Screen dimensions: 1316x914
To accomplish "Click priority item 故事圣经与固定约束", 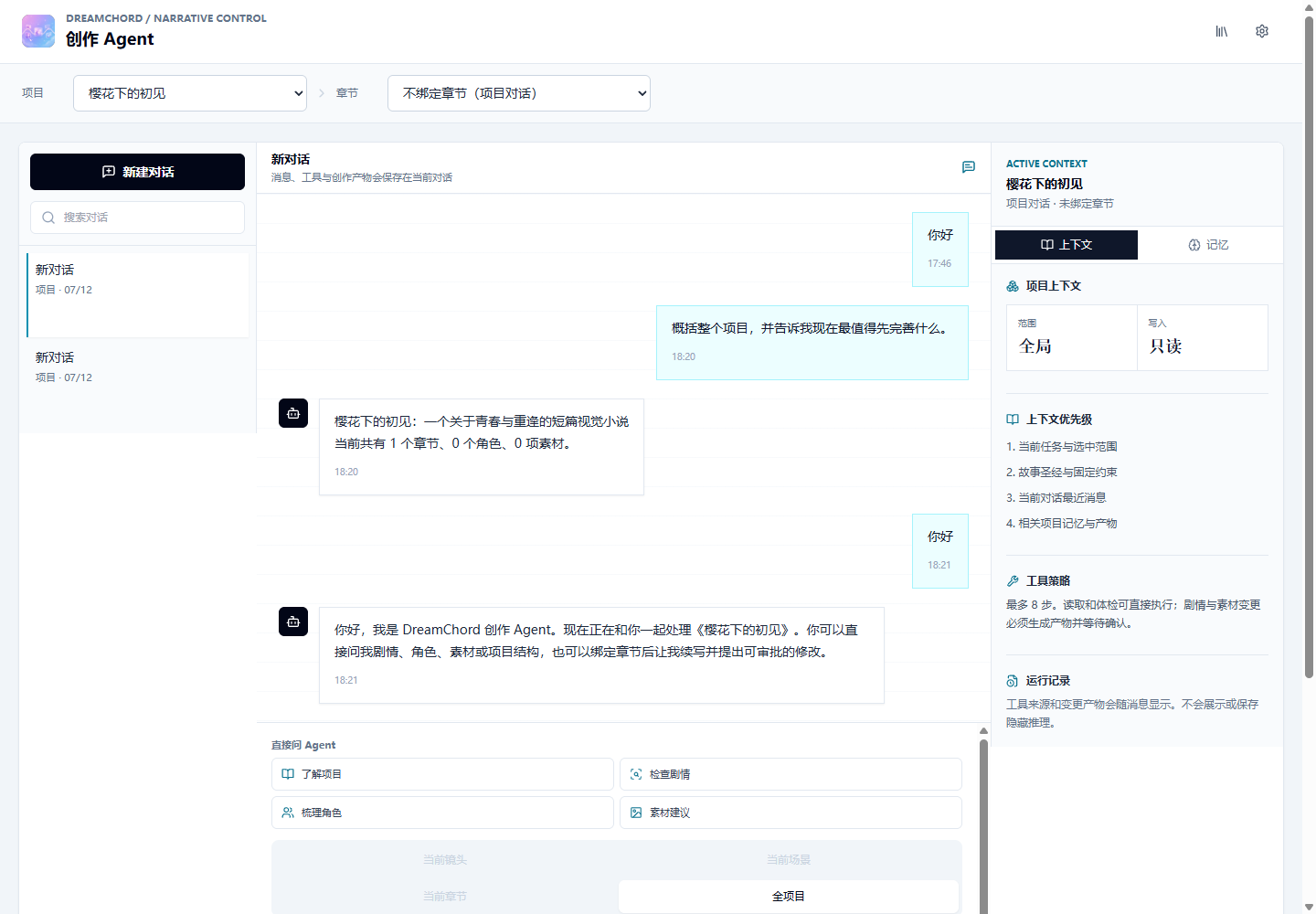I will pos(1062,473).
